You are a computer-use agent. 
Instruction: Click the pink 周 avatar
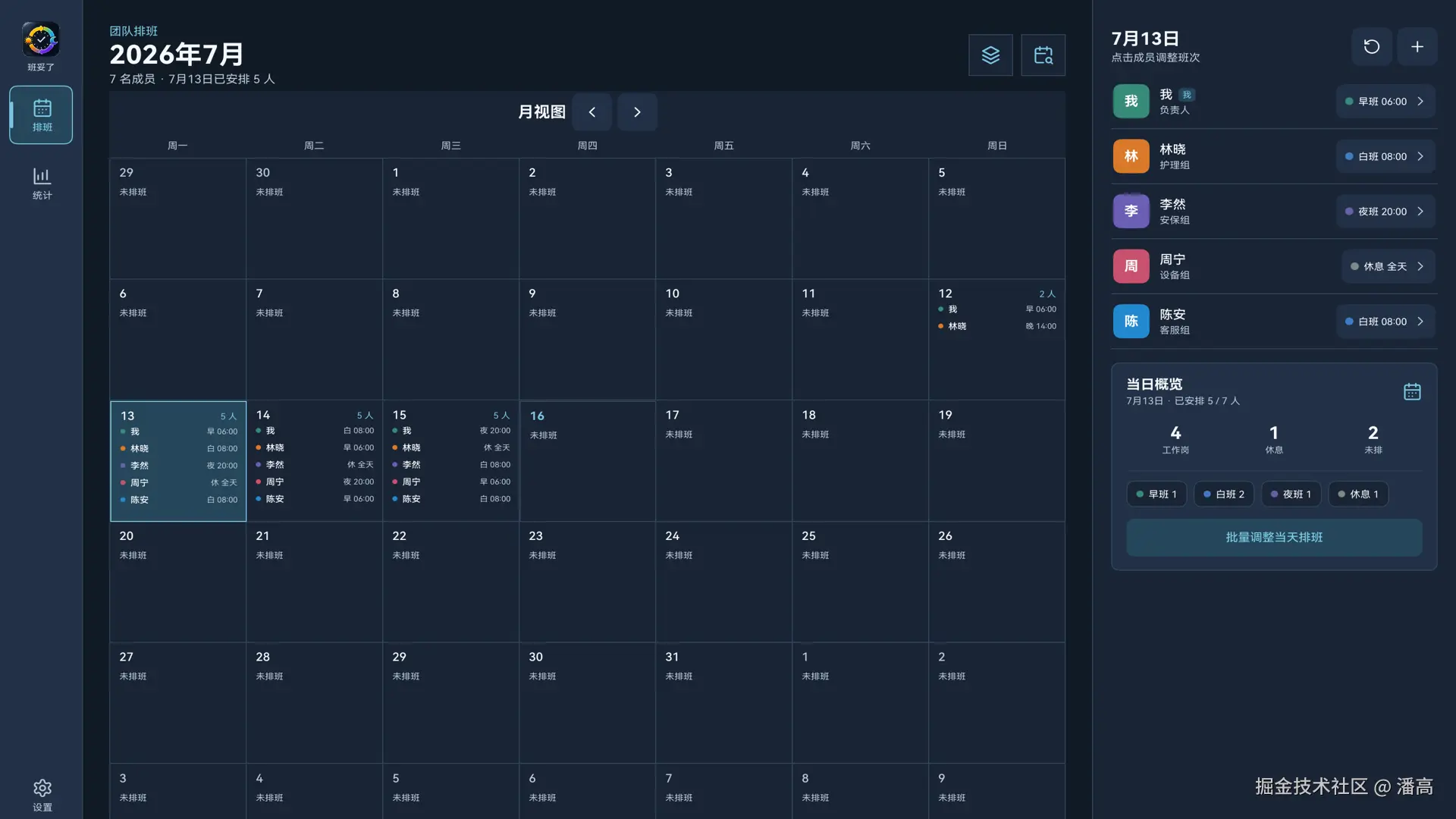pyautogui.click(x=1131, y=266)
